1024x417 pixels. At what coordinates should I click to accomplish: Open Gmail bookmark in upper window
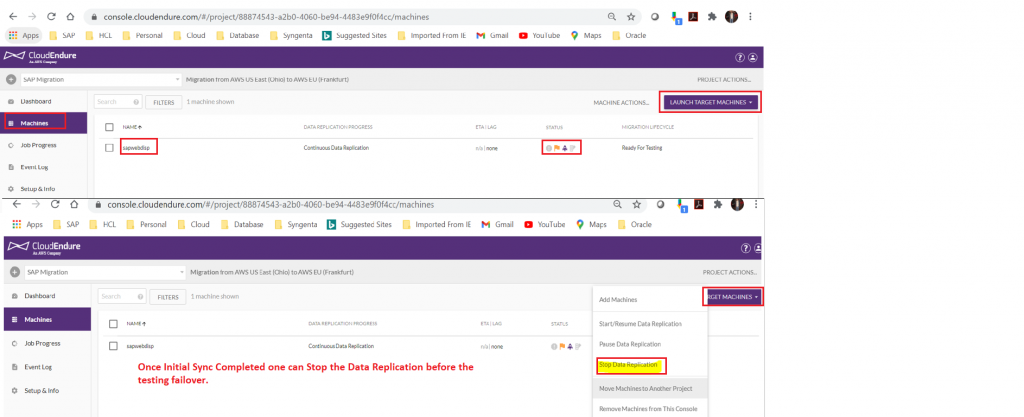[492, 35]
